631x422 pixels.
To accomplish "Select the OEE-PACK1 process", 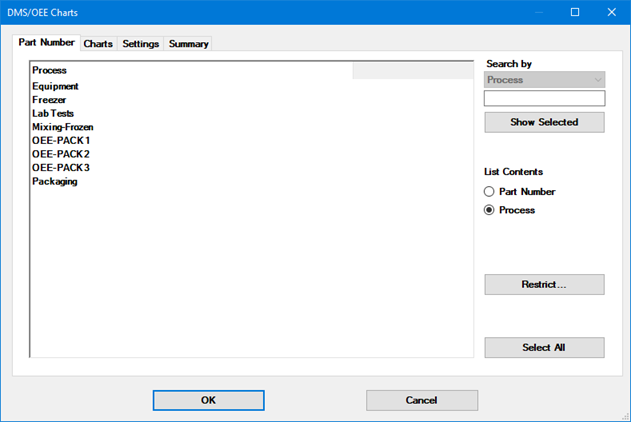I will point(61,141).
